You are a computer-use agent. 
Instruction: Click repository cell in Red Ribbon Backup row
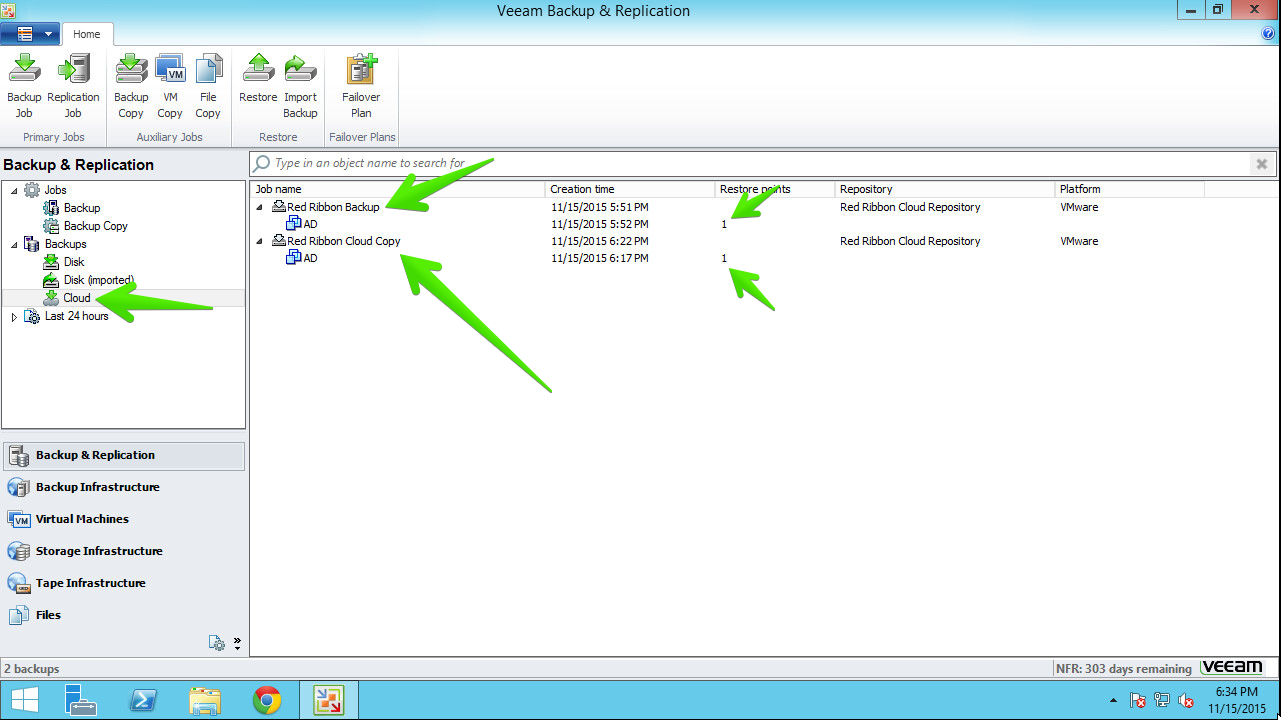click(x=910, y=207)
